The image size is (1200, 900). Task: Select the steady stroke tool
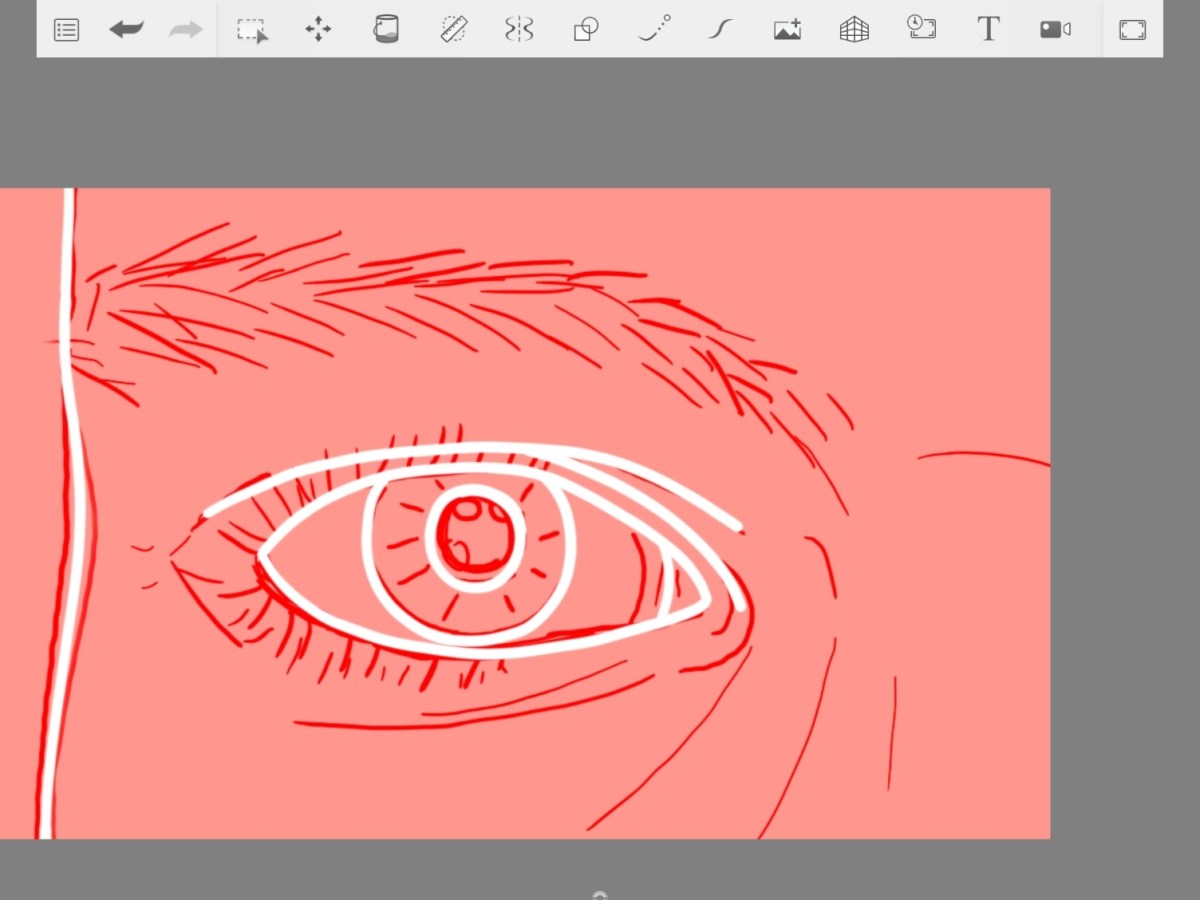pos(719,29)
